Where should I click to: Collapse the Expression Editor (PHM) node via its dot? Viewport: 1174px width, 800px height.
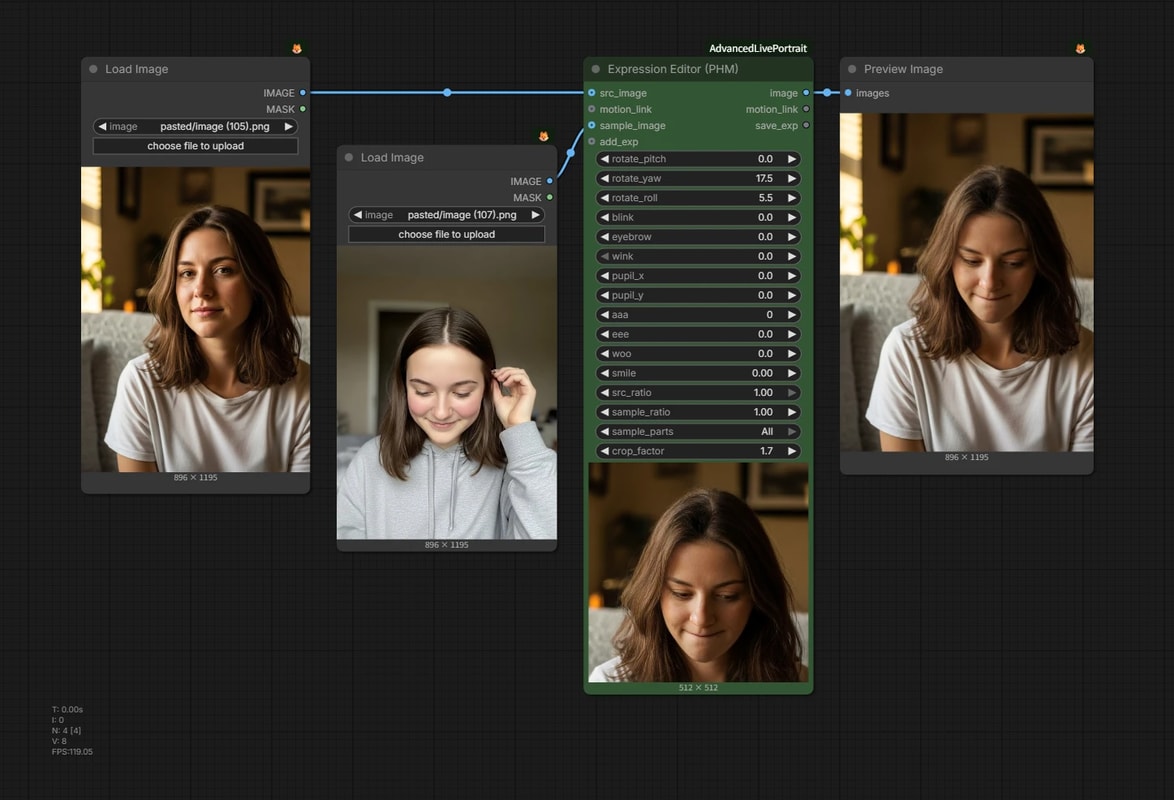click(x=596, y=69)
